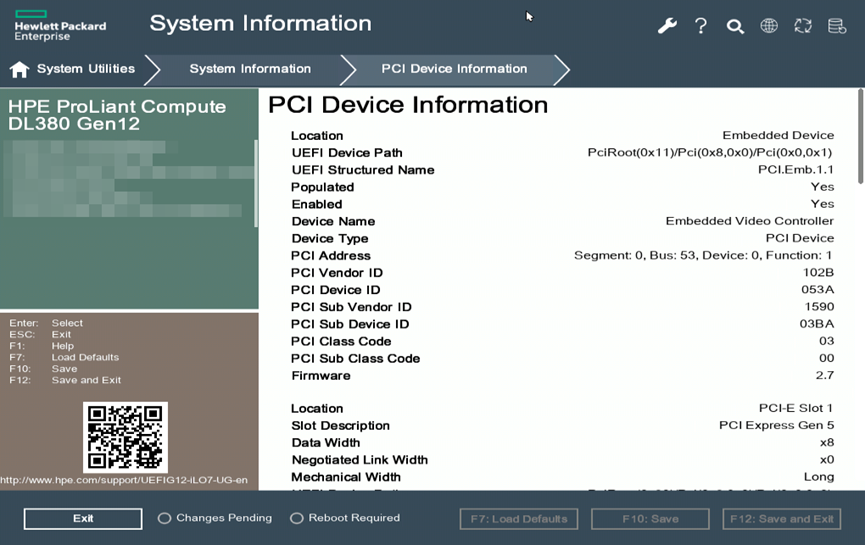Screen dimensions: 865x545
Task: Select PCI Device Information breadcrumb
Action: coord(454,69)
